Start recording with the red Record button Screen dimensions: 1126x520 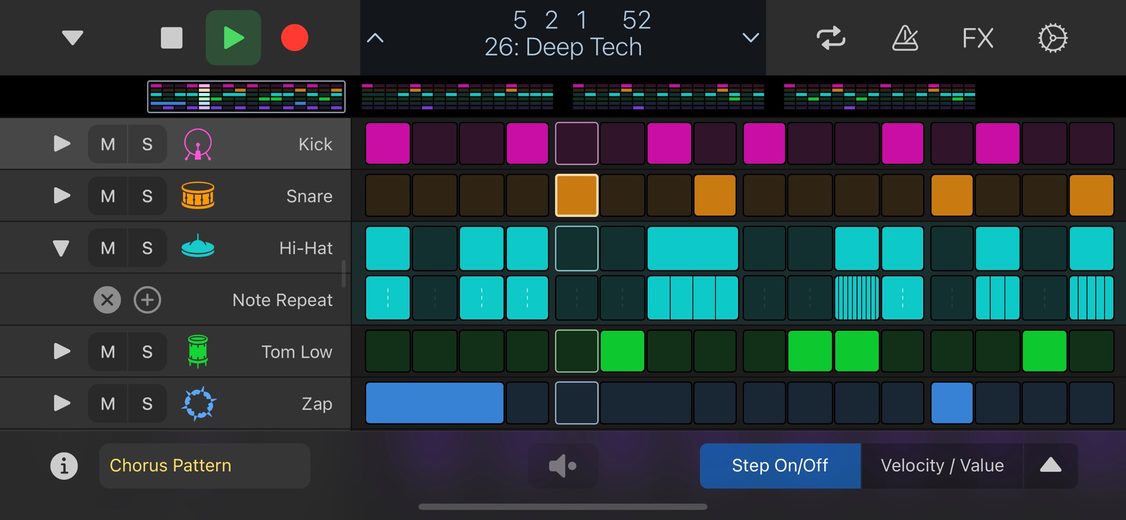coord(294,37)
